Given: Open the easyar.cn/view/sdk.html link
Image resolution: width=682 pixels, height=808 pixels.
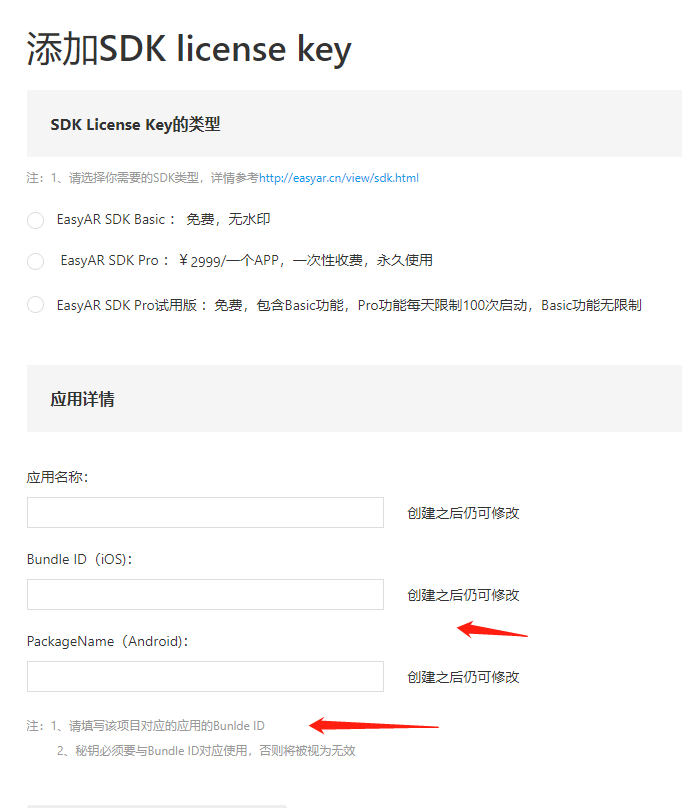Looking at the screenshot, I should pos(339,178).
